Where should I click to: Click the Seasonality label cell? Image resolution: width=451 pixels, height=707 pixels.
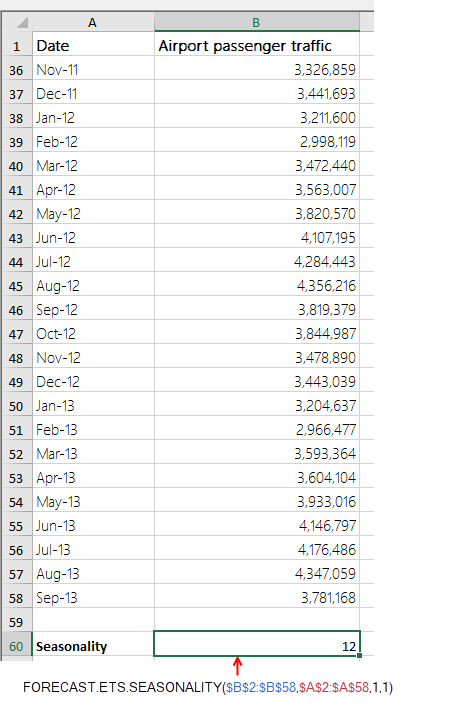93,646
